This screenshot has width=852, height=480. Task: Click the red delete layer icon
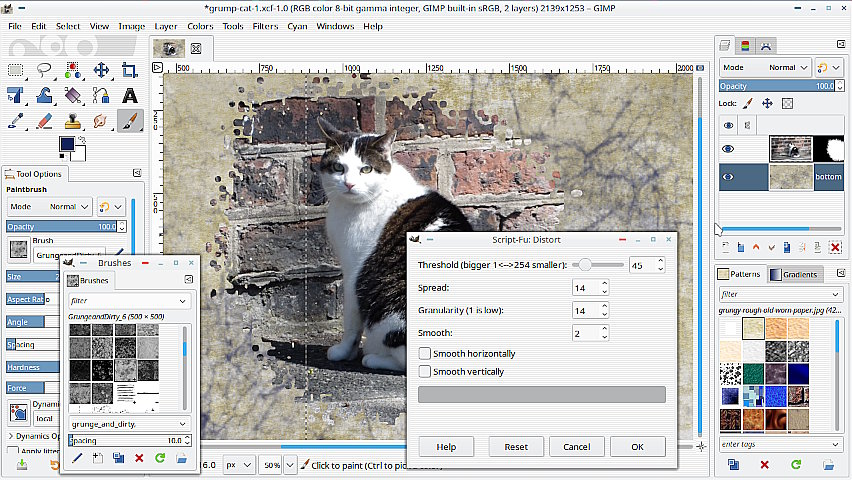[x=835, y=247]
